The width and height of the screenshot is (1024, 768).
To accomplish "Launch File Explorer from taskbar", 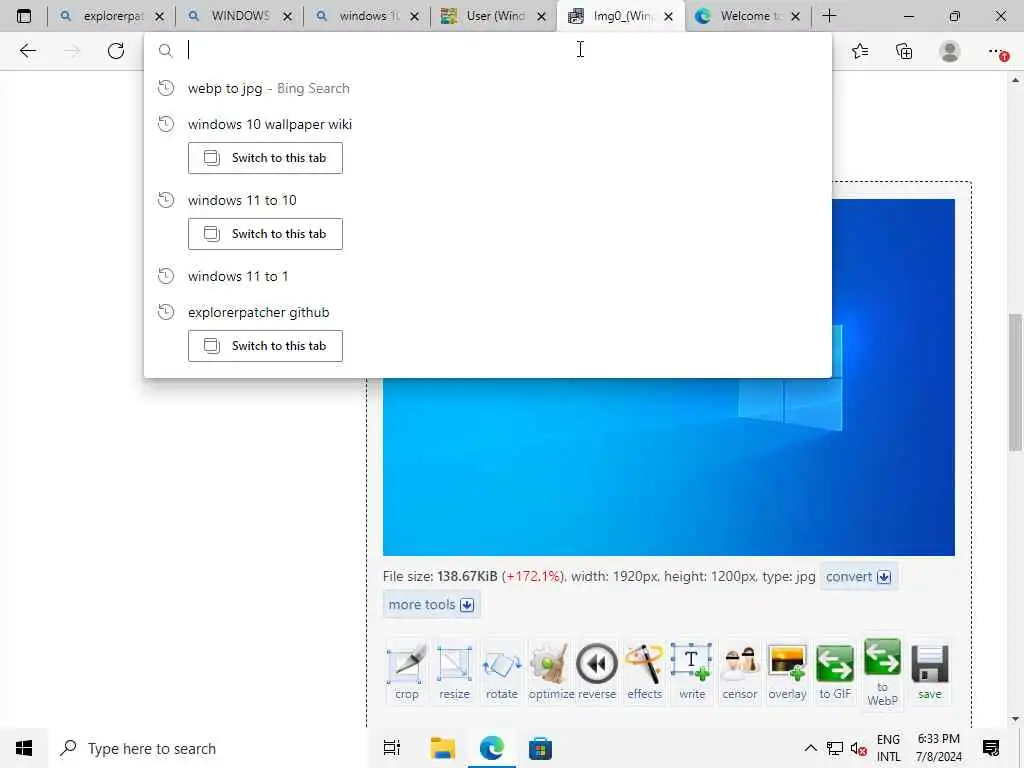I will pos(443,748).
